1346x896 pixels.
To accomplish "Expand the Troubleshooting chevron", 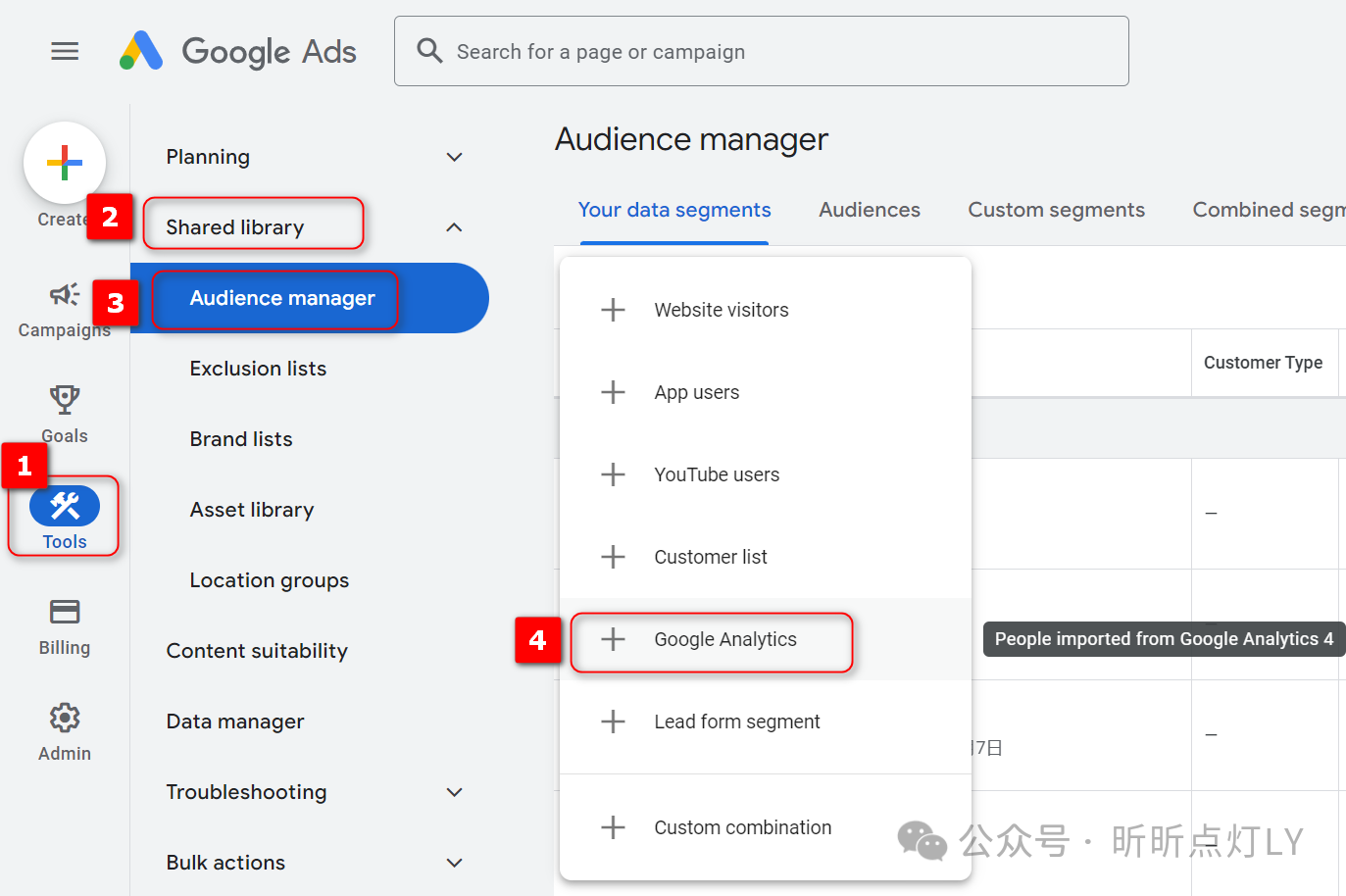I will click(454, 792).
